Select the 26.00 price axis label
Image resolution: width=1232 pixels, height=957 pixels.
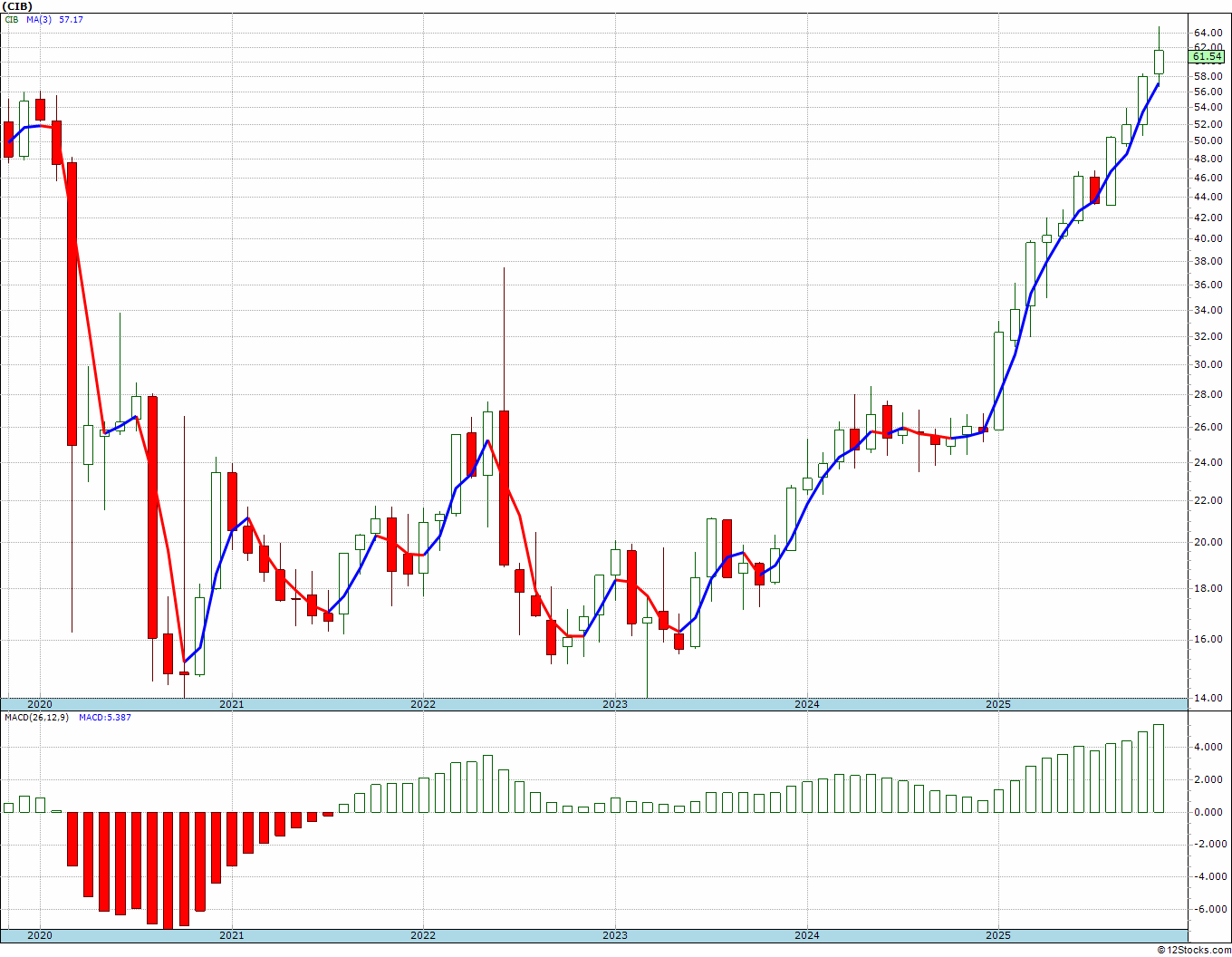(x=1208, y=427)
